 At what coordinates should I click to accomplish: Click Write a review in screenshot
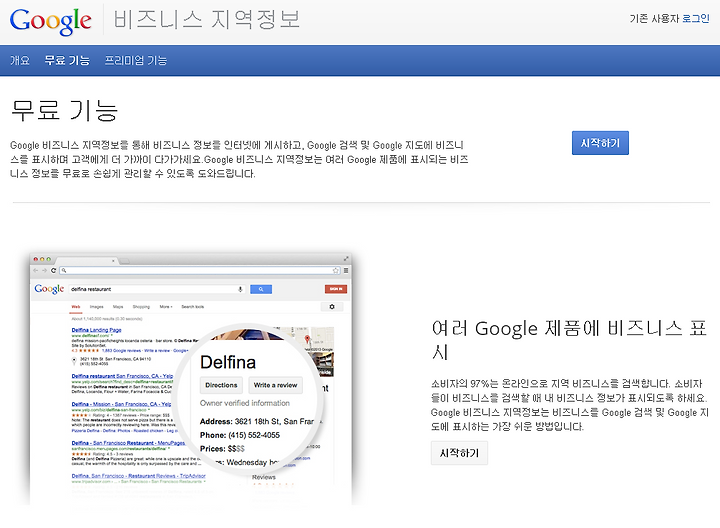pyautogui.click(x=276, y=385)
